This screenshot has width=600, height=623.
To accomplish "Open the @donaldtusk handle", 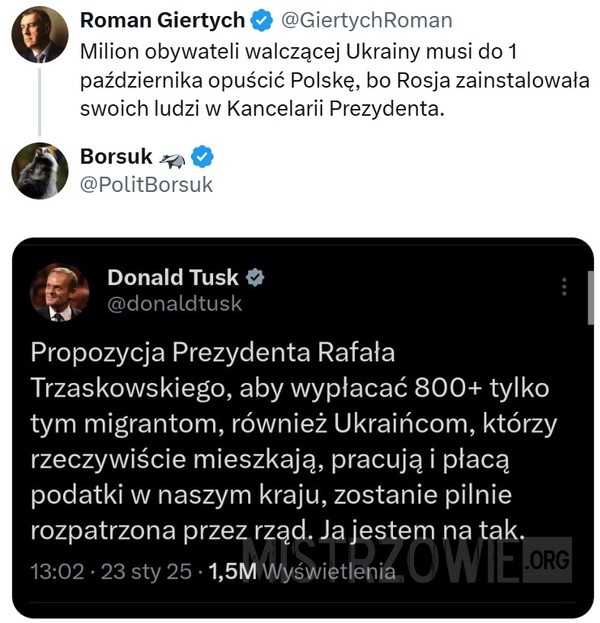I will [174, 304].
